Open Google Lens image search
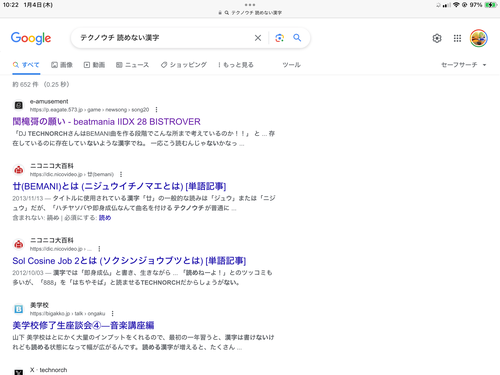The image size is (500, 375). click(x=279, y=38)
